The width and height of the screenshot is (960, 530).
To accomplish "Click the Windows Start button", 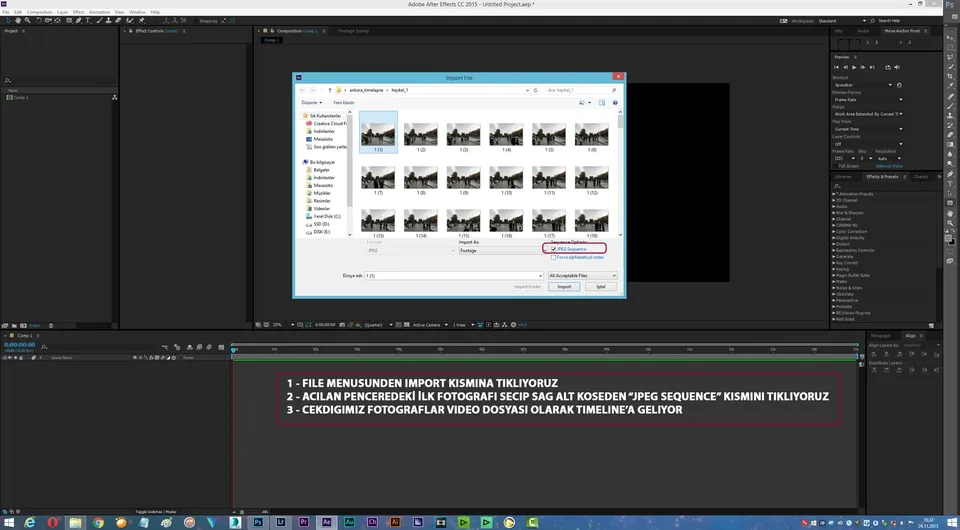I will 9,522.
